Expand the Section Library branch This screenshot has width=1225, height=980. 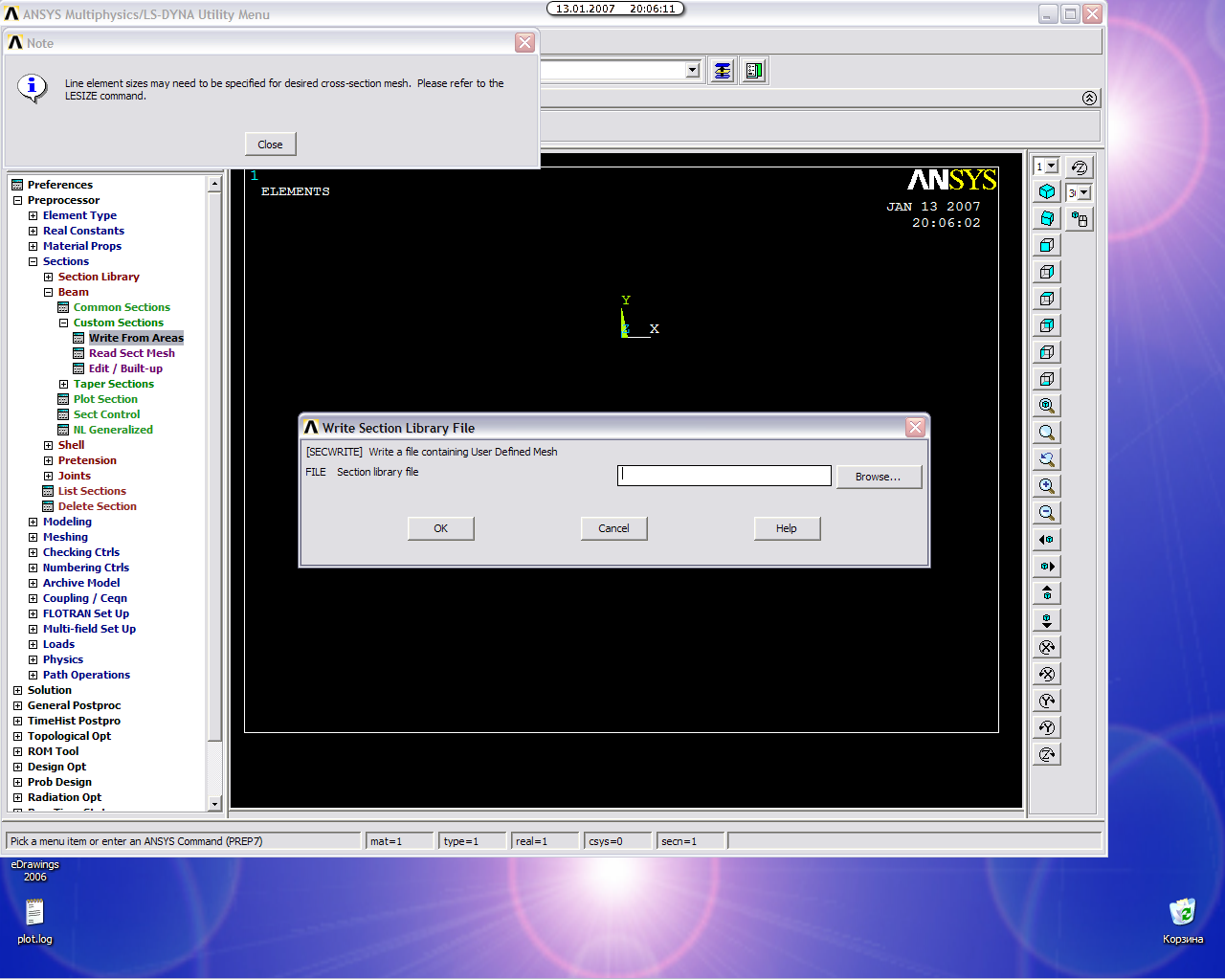(x=48, y=277)
